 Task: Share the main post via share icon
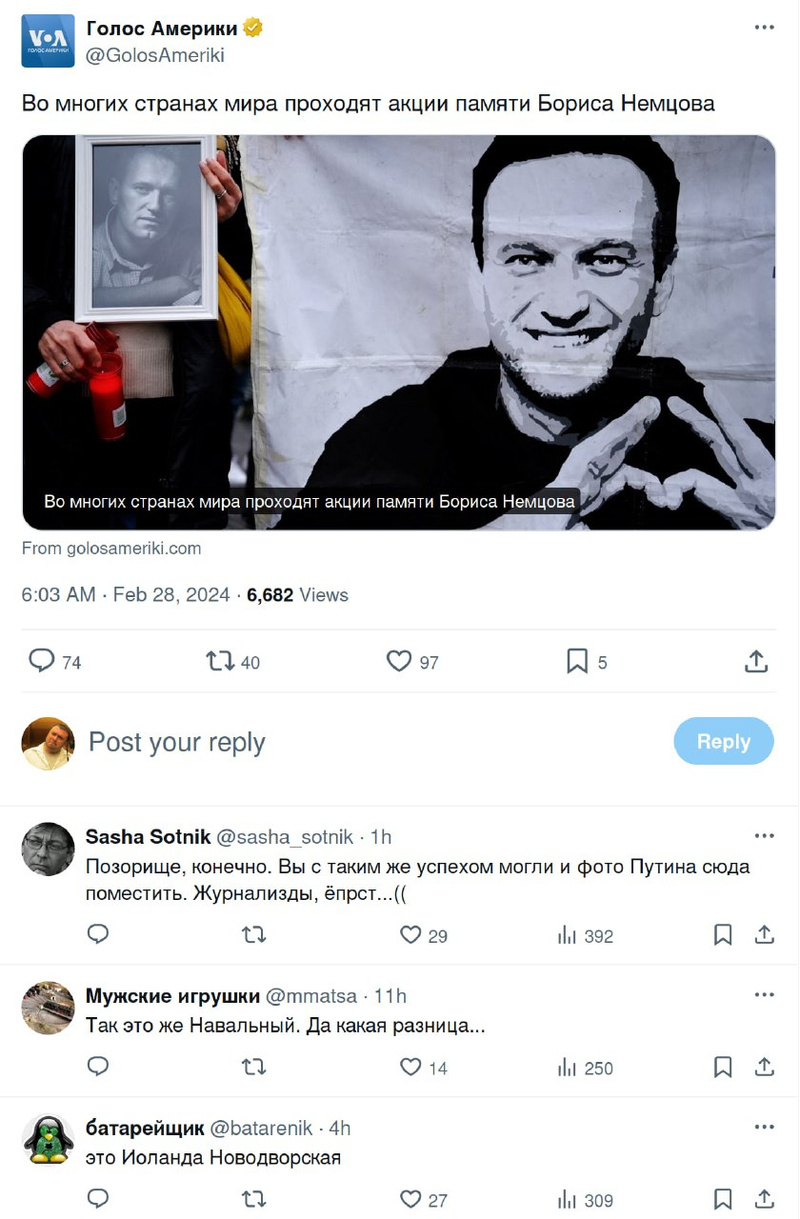(756, 661)
